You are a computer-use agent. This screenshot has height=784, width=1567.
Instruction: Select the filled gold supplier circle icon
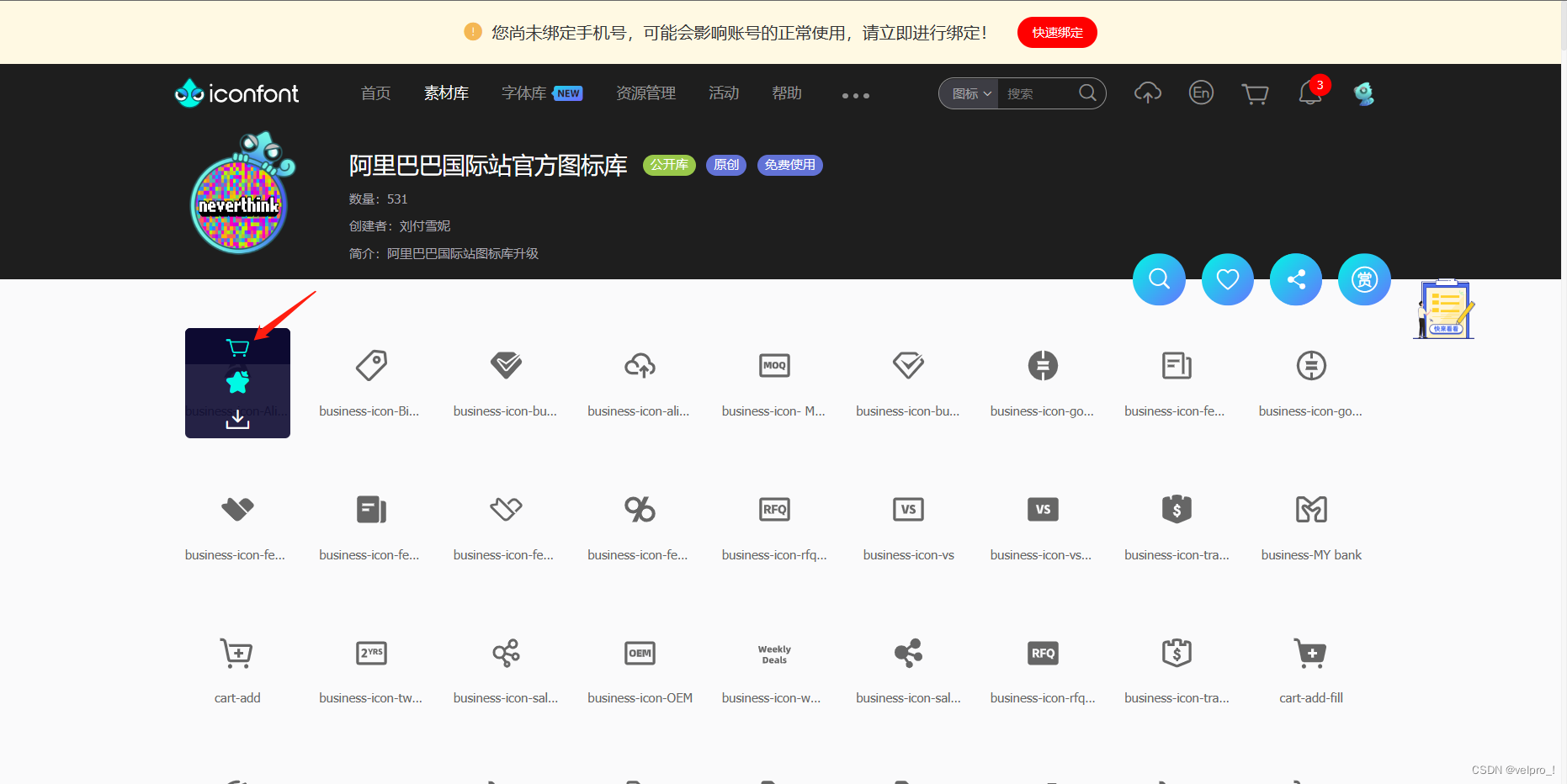1043,366
